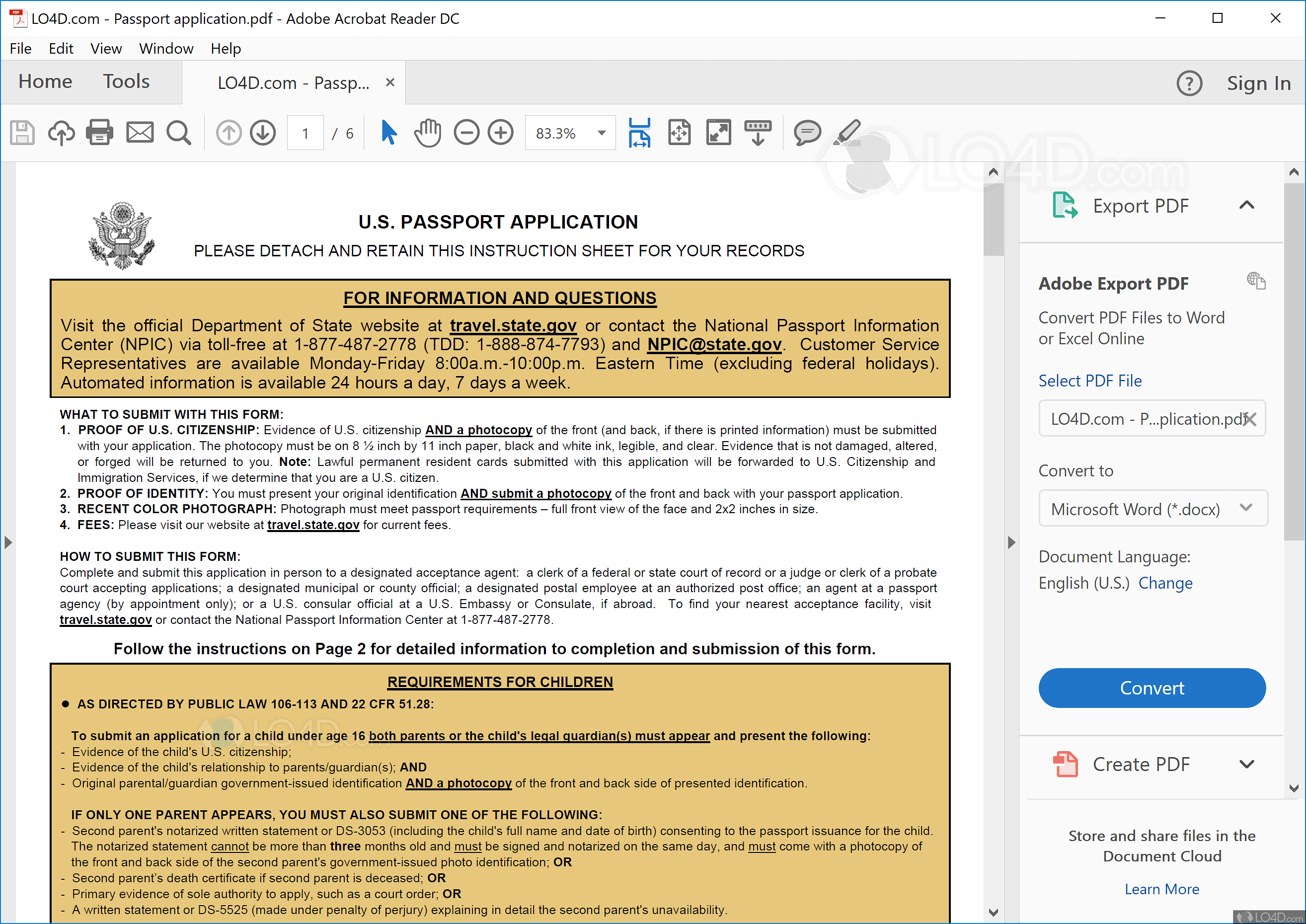The width and height of the screenshot is (1306, 924).
Task: Click the Save file icon
Action: [22, 133]
